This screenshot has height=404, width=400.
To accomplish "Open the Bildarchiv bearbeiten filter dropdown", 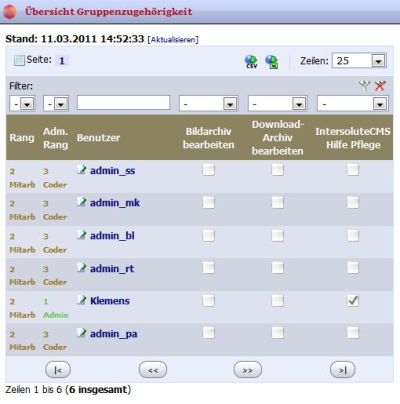I will coord(208,104).
